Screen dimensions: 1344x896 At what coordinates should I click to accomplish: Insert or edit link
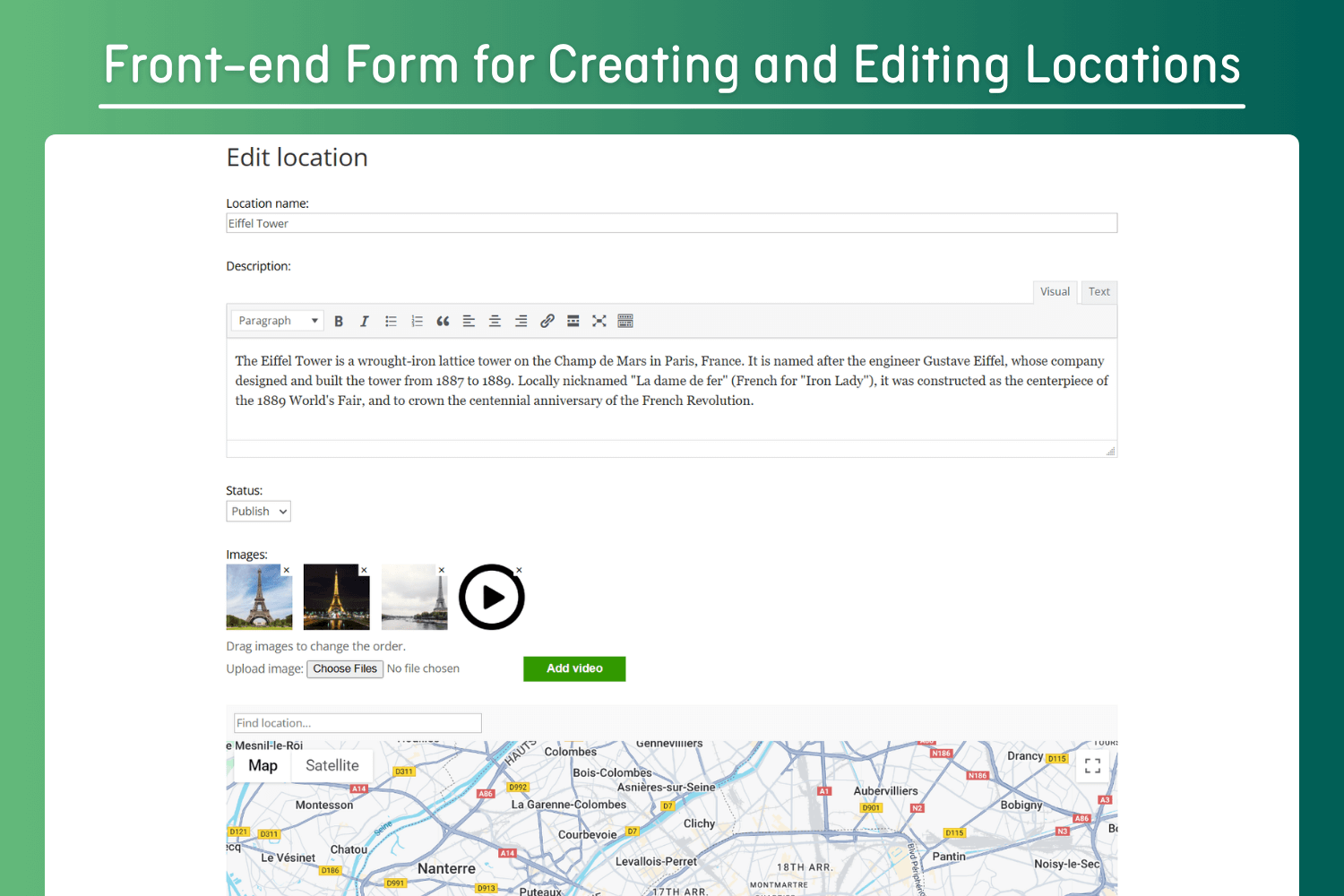pyautogui.click(x=547, y=321)
